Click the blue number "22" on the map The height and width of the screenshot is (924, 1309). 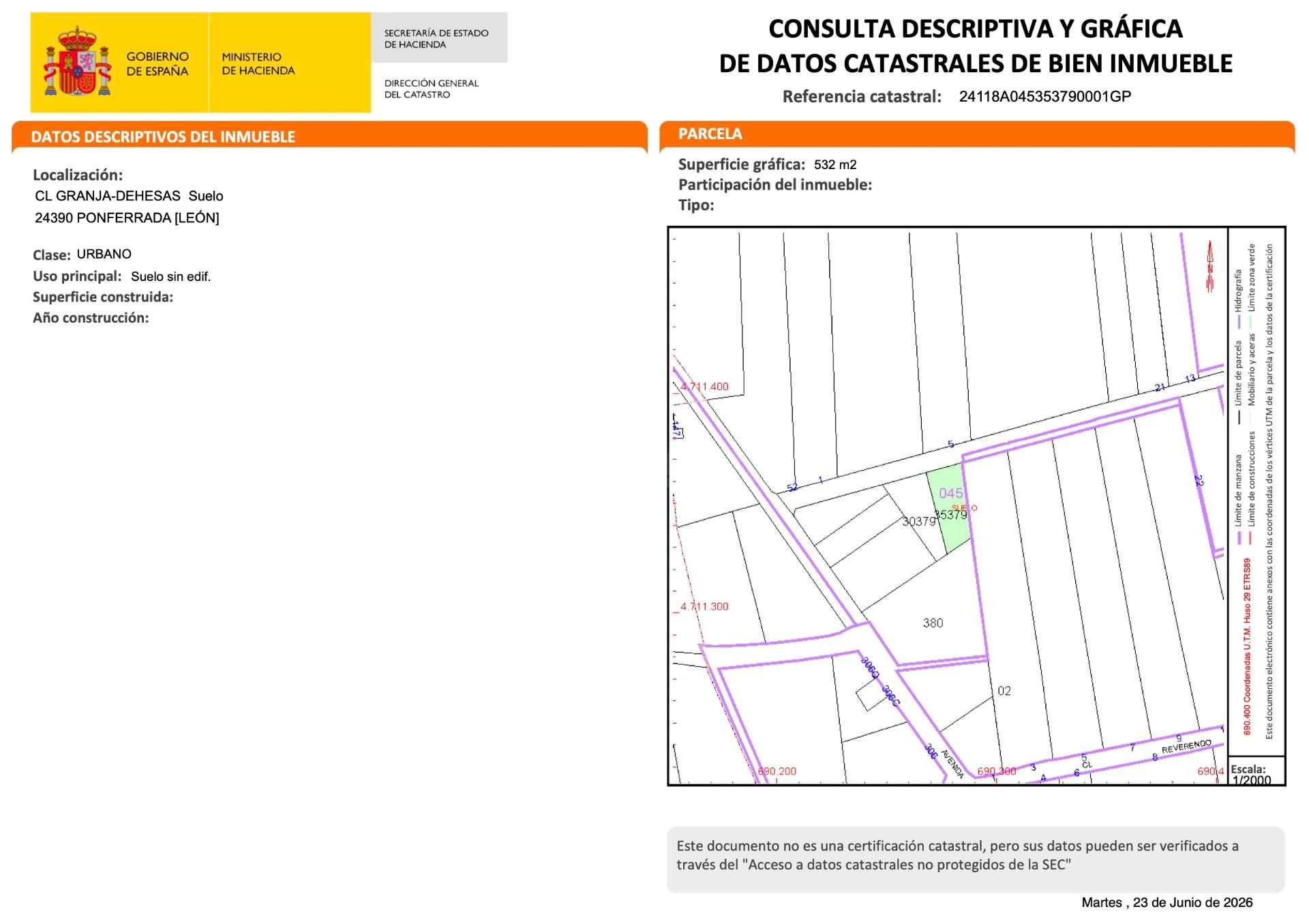1199,480
